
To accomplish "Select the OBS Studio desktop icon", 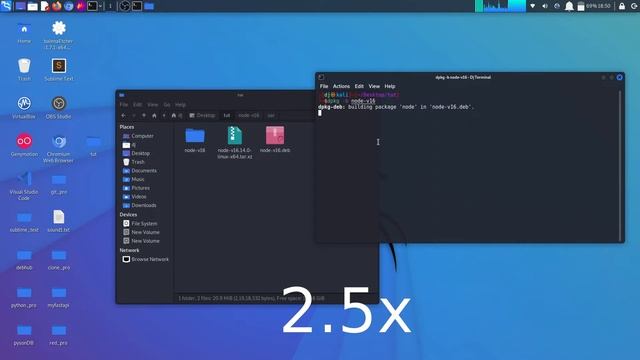I will (59, 107).
